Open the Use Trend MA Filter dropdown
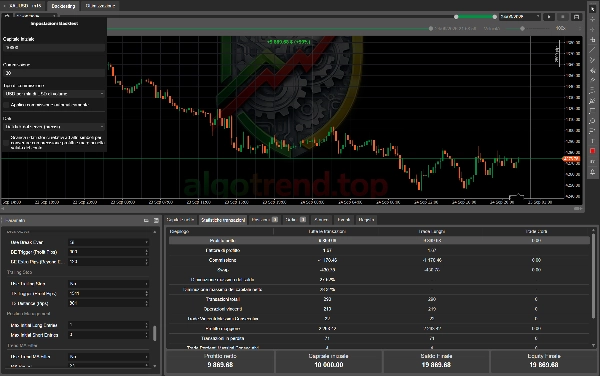 108,356
